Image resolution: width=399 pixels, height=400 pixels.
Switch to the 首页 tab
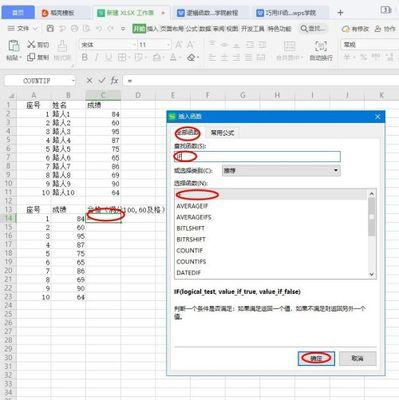click(x=18, y=13)
